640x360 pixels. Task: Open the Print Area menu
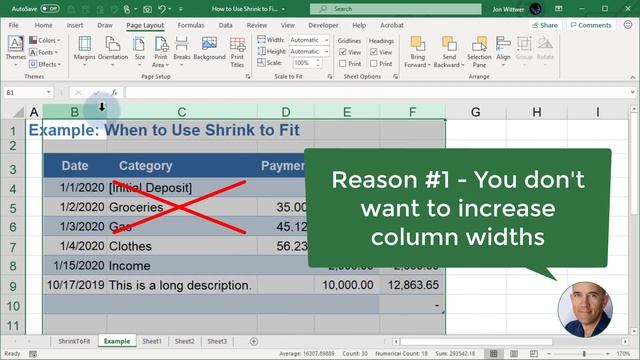pos(161,51)
